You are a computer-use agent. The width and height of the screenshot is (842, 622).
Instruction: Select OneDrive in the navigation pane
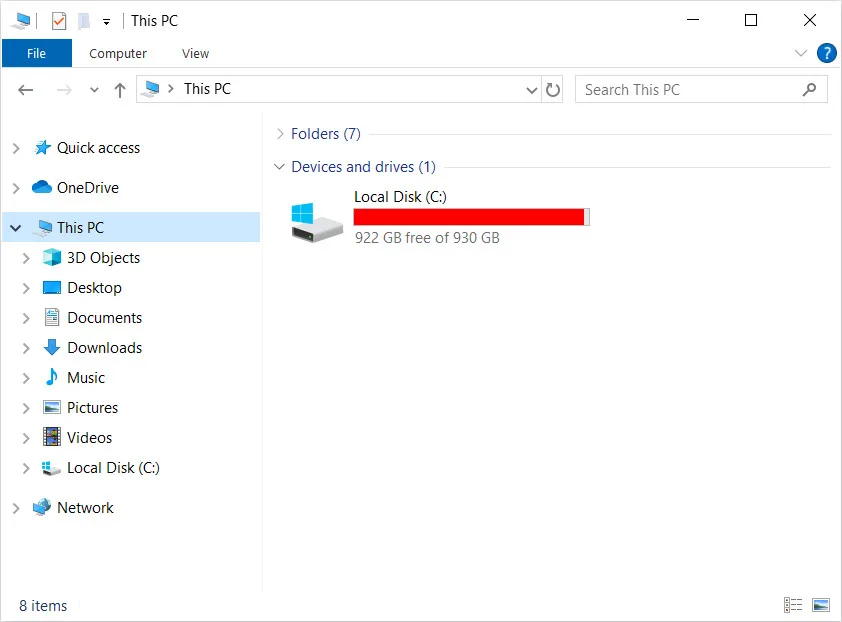coord(88,187)
